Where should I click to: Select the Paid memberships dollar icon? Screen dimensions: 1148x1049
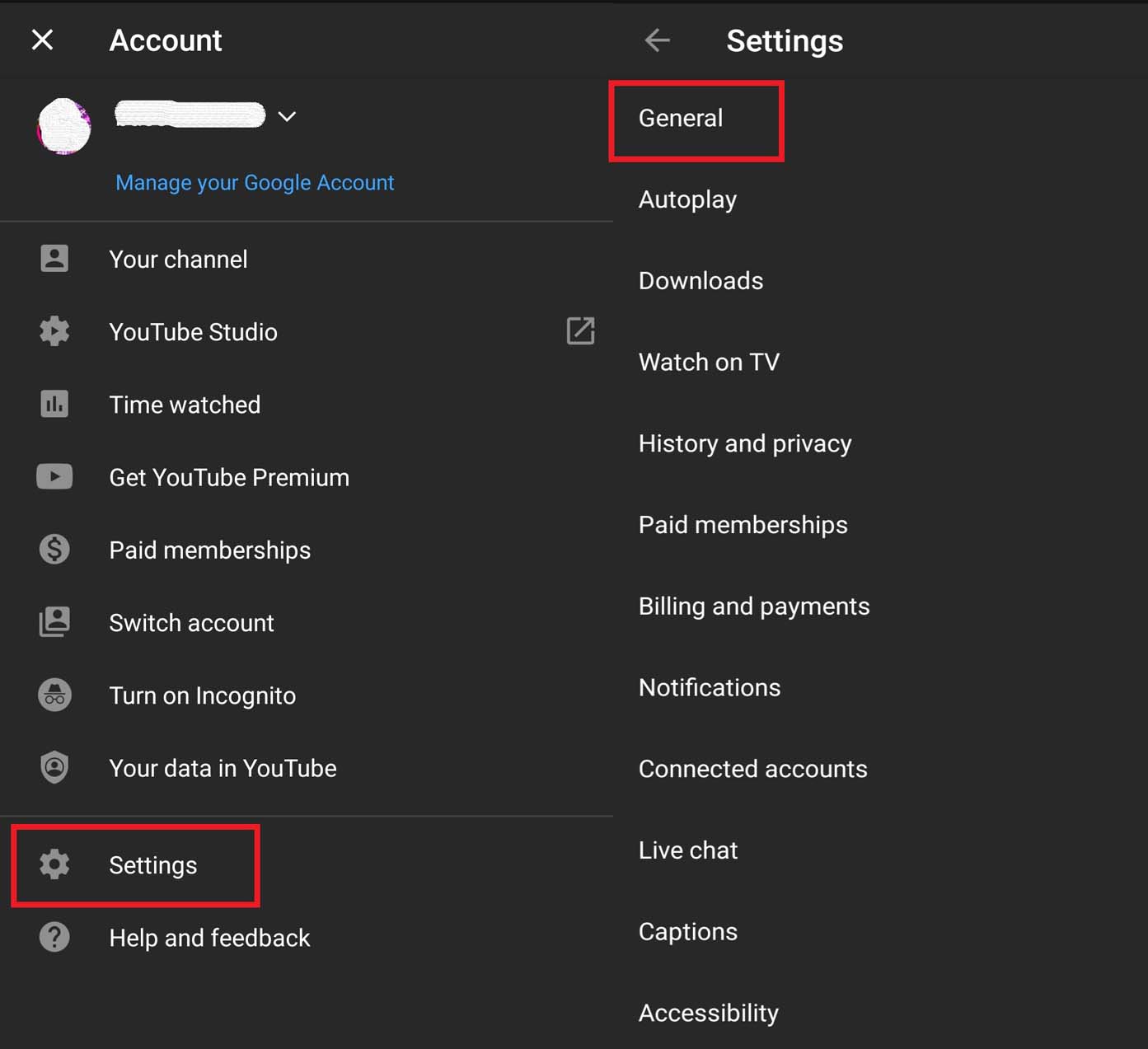tap(54, 549)
